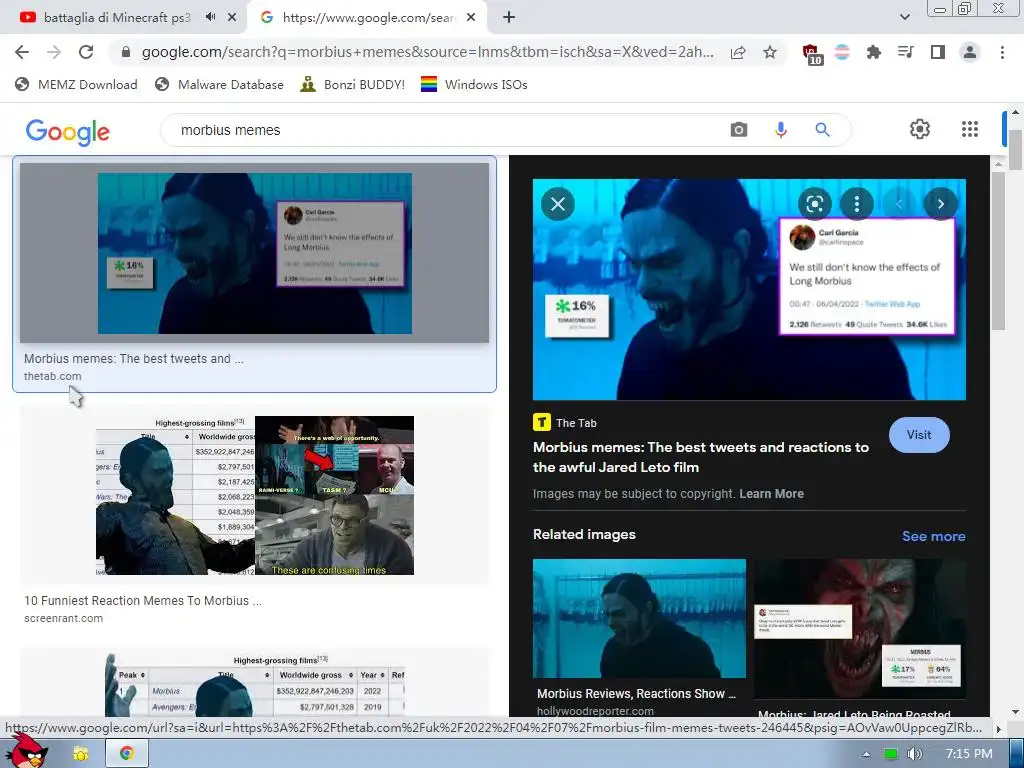Click the thetab.com source text
Screen dimensions: 1024x768
tap(52, 376)
